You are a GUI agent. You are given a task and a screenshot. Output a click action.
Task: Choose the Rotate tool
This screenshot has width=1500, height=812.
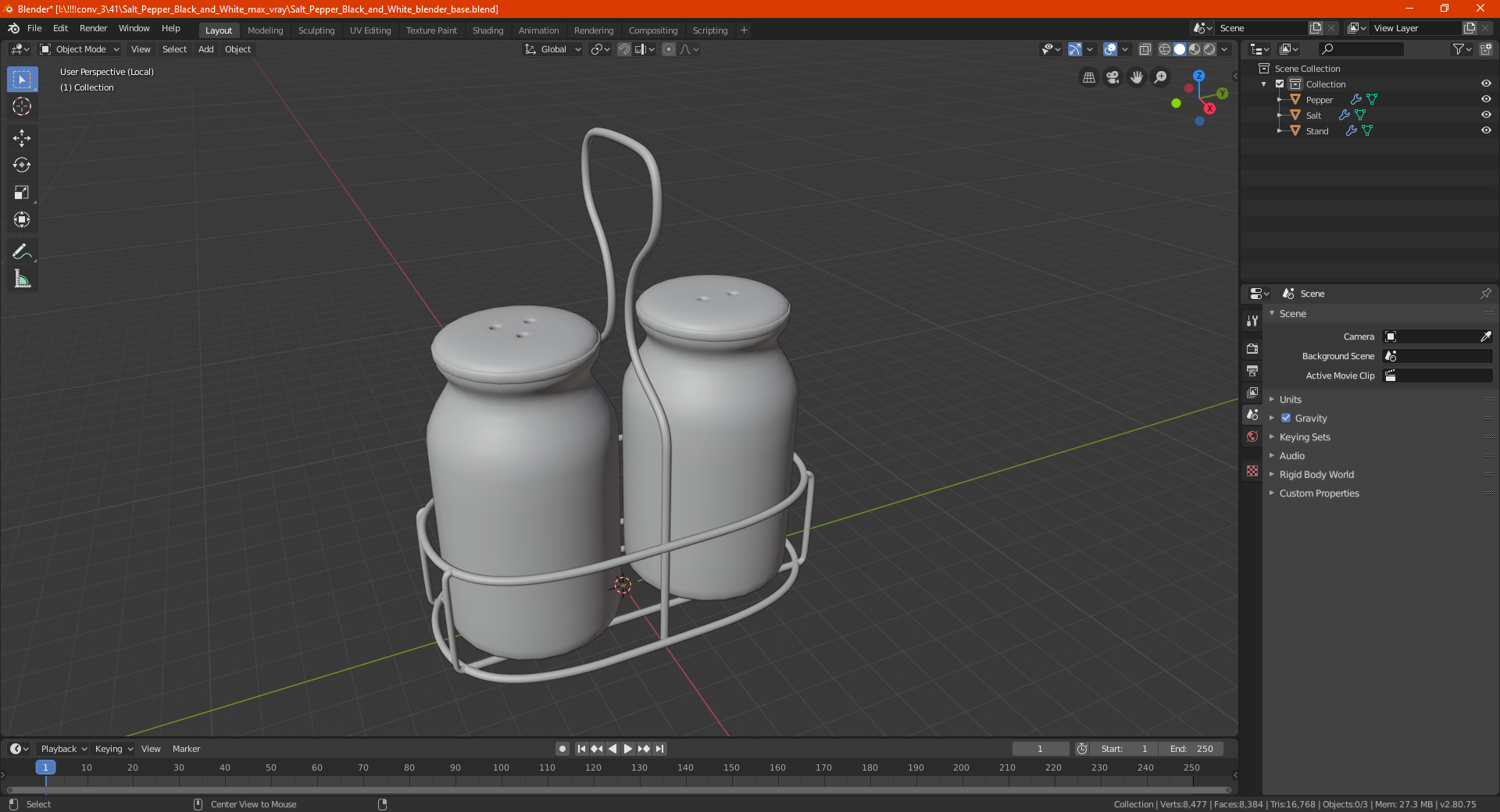point(22,165)
